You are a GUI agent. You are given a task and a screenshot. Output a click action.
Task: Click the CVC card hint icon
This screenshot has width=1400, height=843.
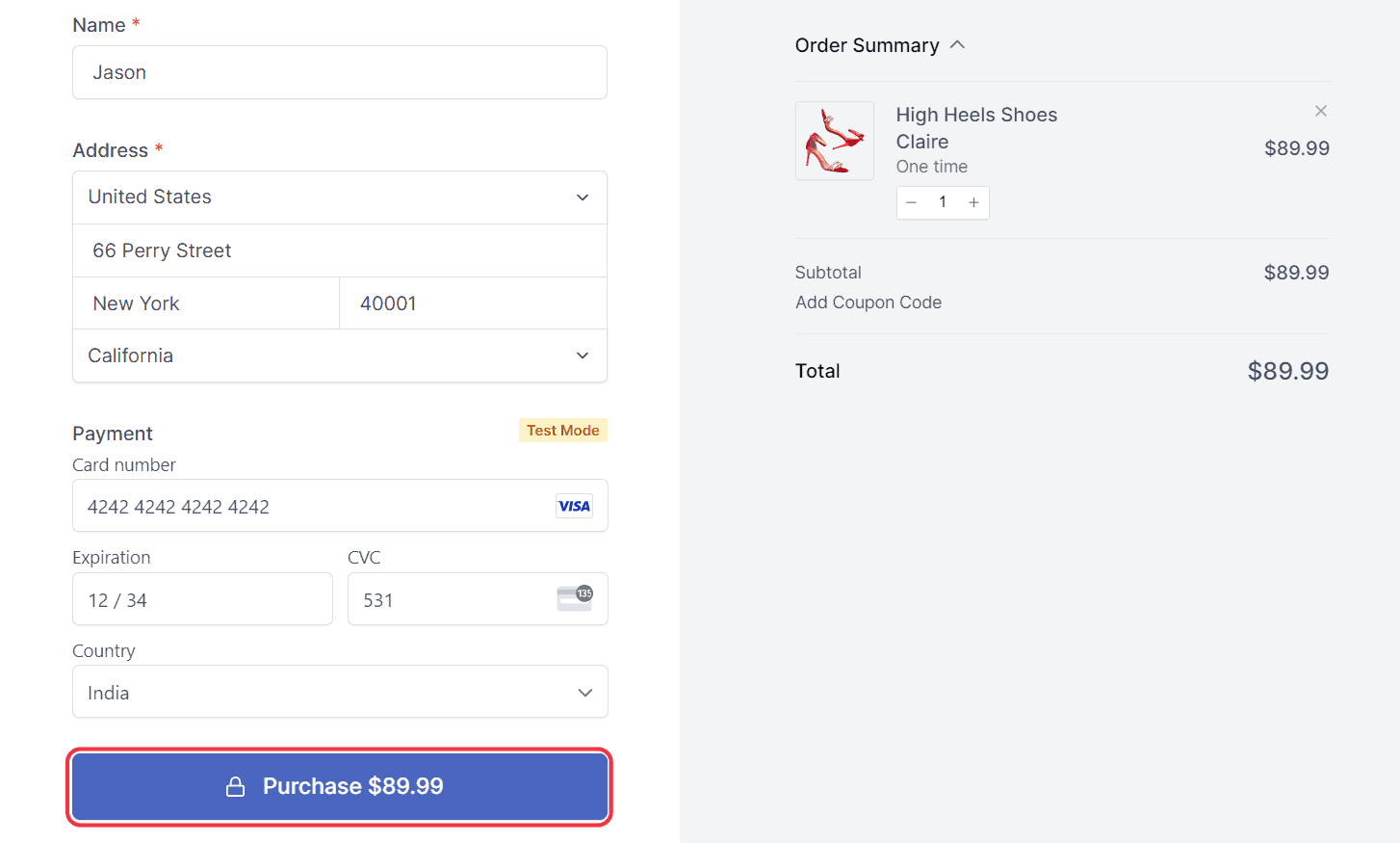575,598
